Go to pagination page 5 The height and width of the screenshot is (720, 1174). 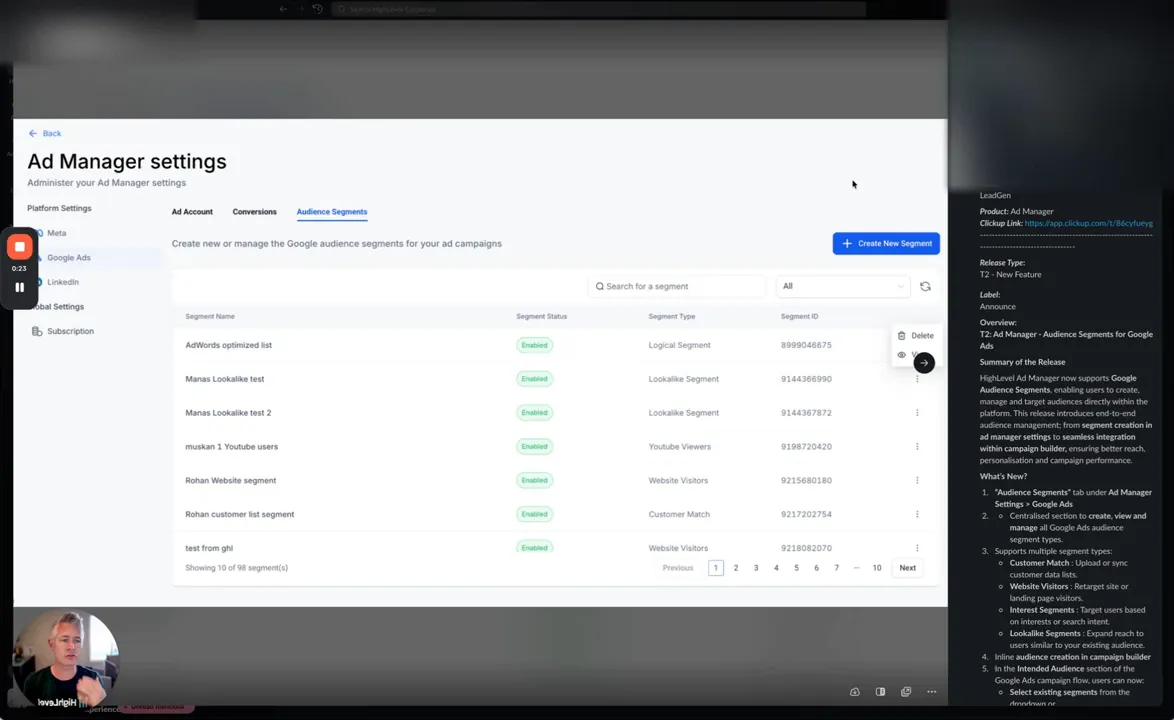coord(797,568)
